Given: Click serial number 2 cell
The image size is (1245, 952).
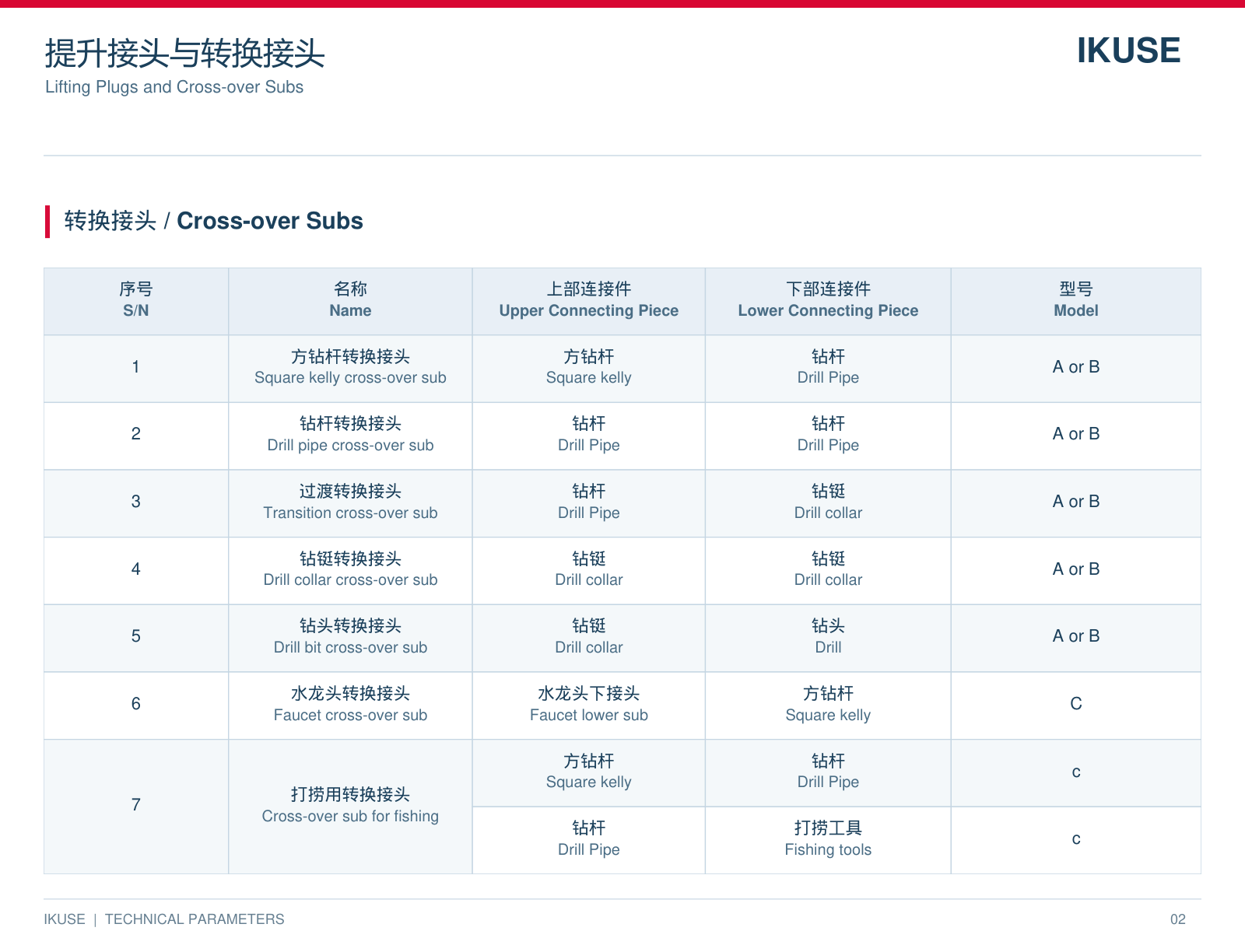Looking at the screenshot, I should [136, 436].
